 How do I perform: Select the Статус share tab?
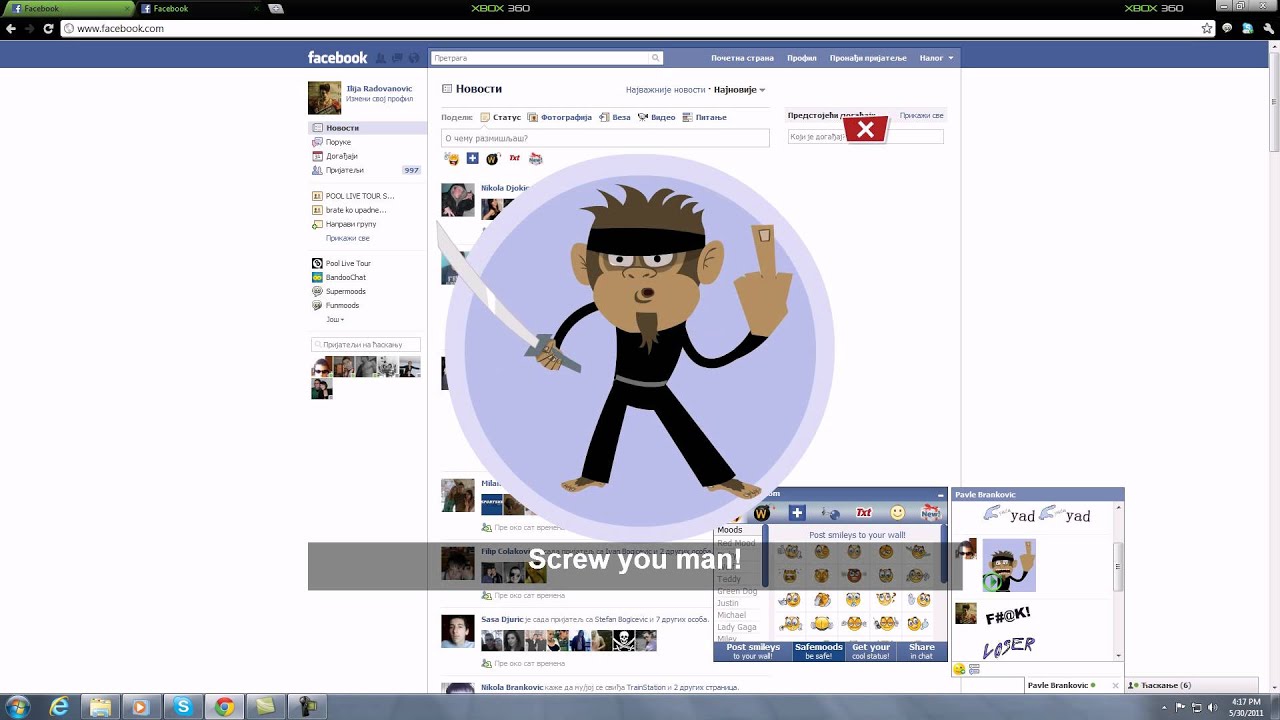pos(500,117)
